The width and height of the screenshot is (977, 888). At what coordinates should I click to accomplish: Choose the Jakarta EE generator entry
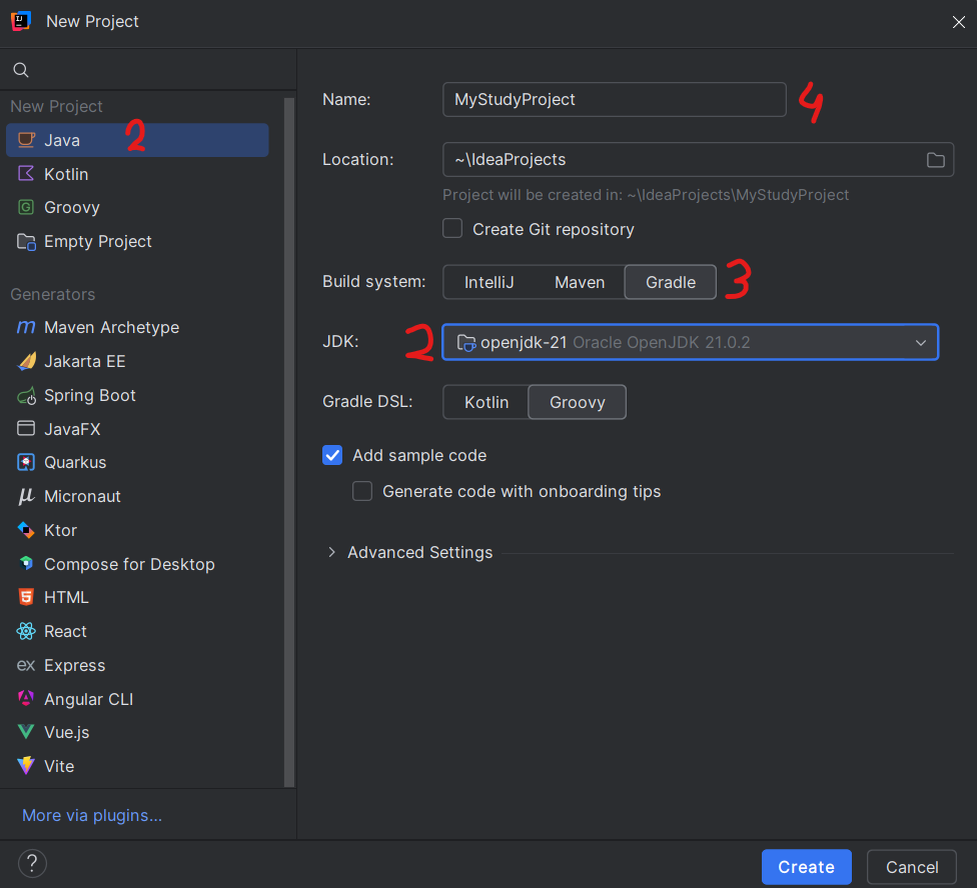137,361
